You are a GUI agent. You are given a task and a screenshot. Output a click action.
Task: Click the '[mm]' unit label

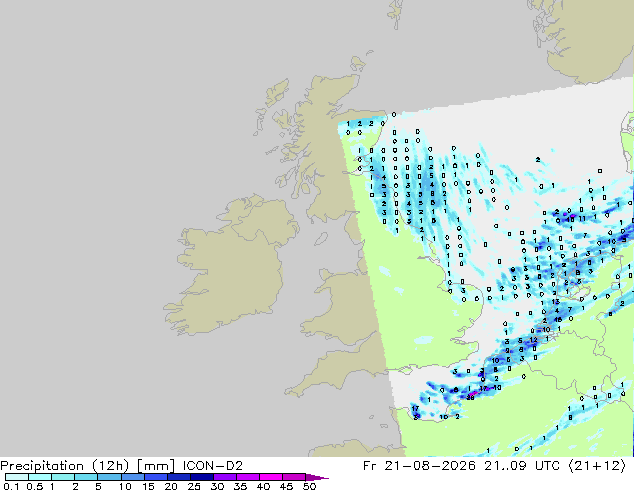156,466
